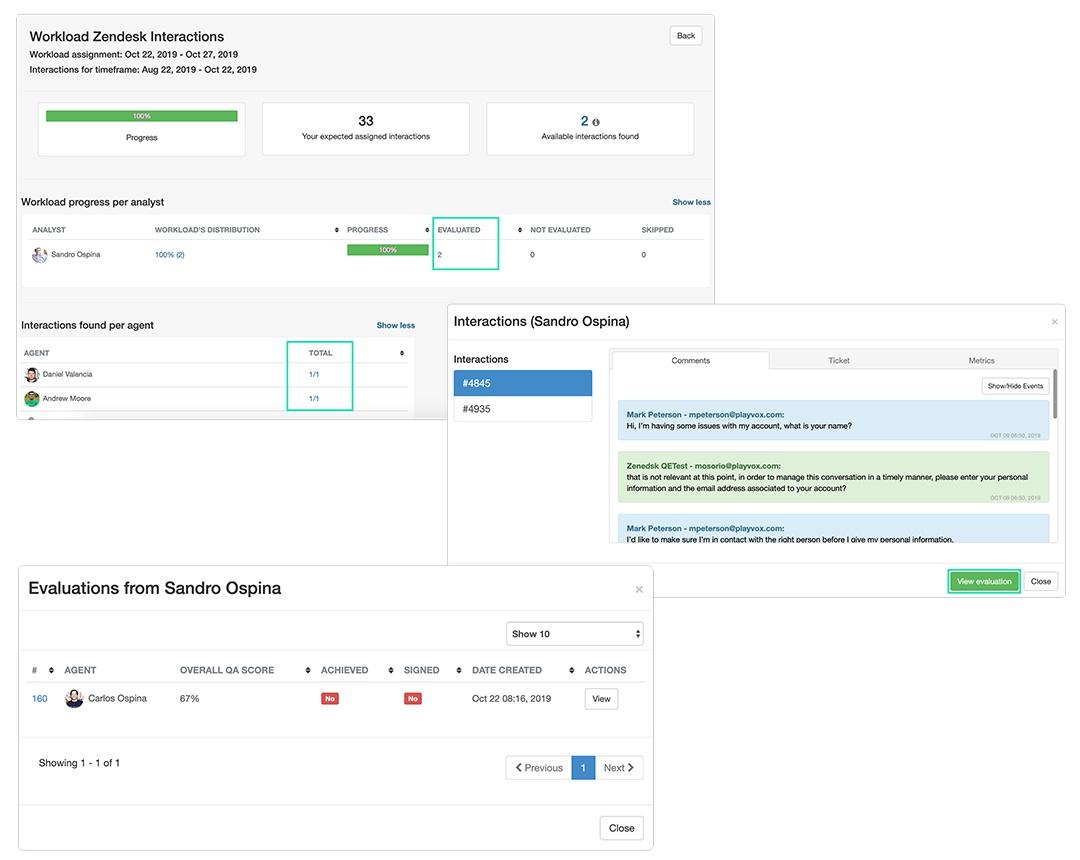This screenshot has height=860, width=1080.
Task: Click the Show/Hide Events button
Action: (1015, 386)
